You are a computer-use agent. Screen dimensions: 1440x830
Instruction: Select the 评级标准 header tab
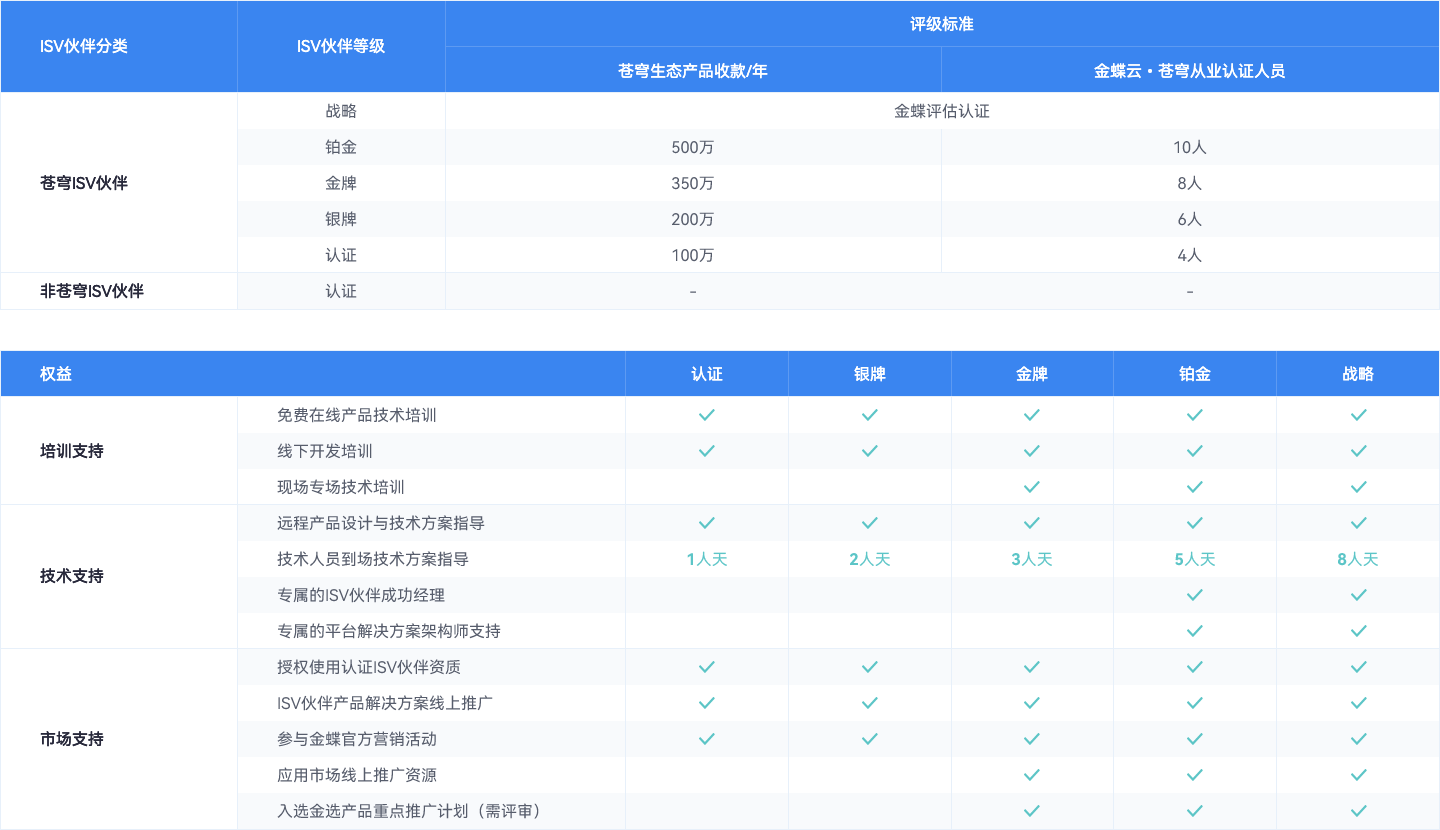coord(942,23)
